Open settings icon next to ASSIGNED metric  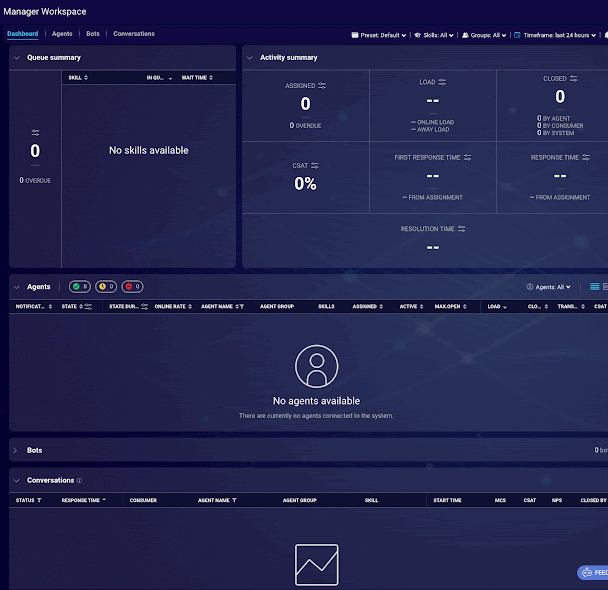(322, 86)
